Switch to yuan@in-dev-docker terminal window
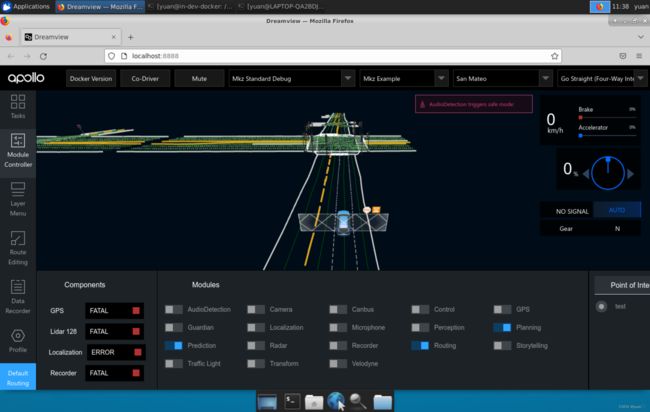Viewport: 650px width, 412px height. [x=190, y=7]
